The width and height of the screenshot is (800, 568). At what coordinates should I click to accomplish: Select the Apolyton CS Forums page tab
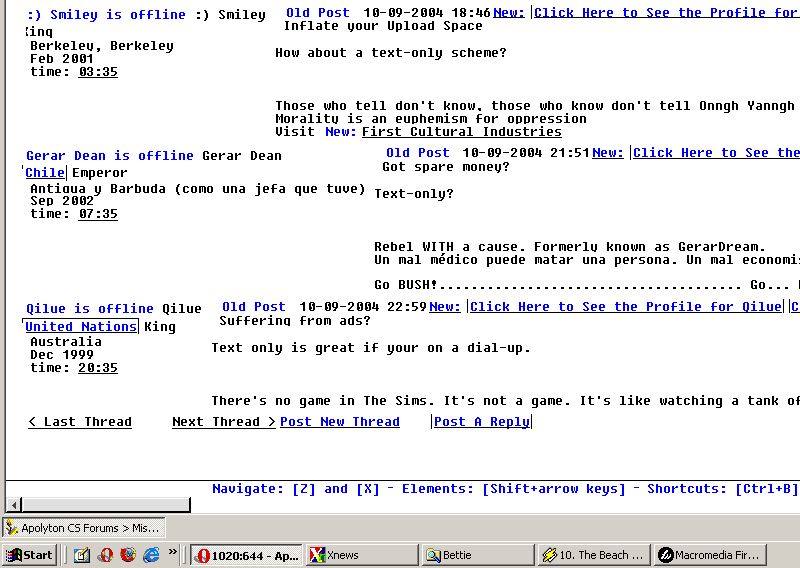pos(84,528)
